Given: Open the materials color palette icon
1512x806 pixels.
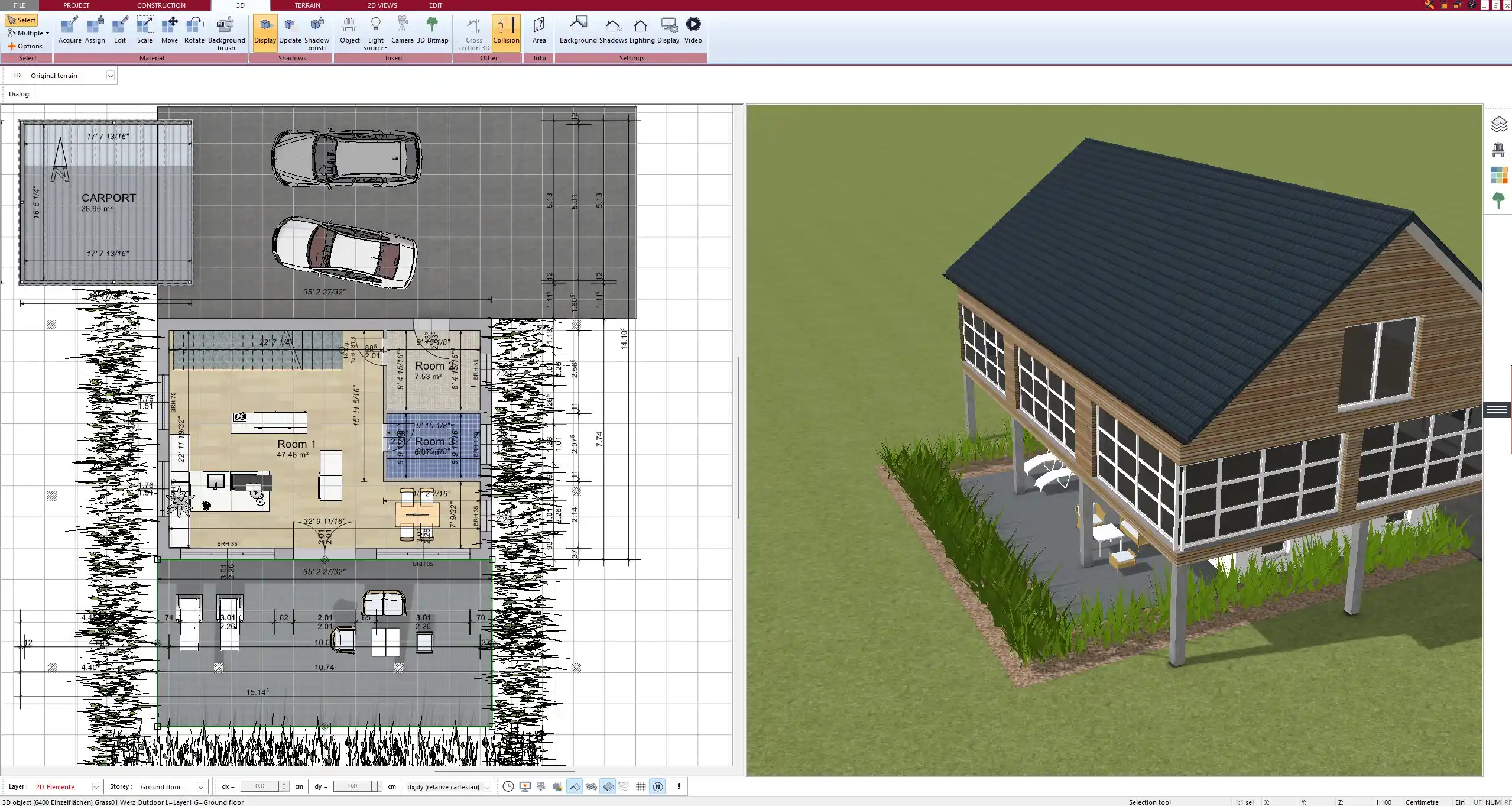Looking at the screenshot, I should click(1498, 175).
